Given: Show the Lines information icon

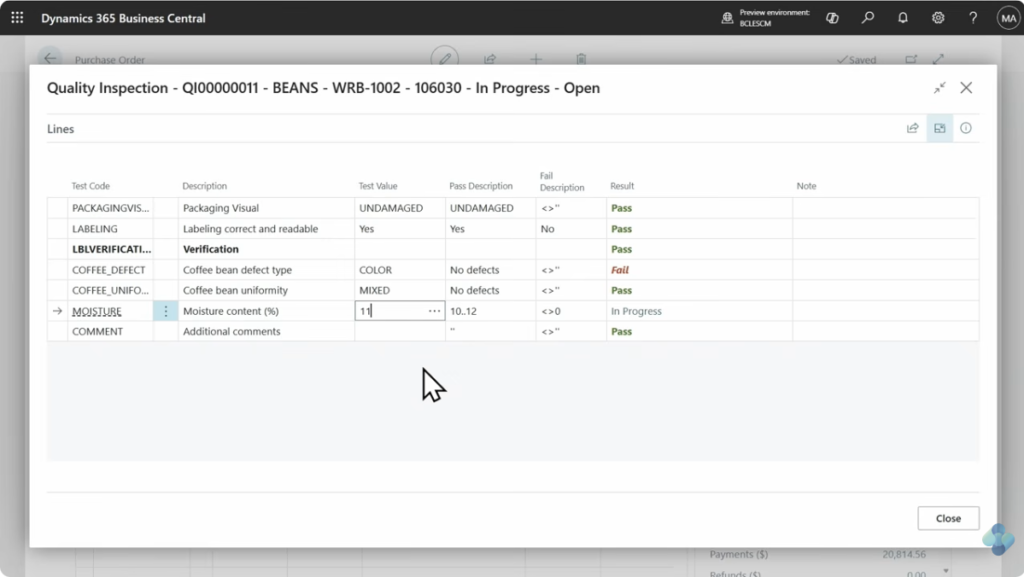Looking at the screenshot, I should (x=966, y=129).
